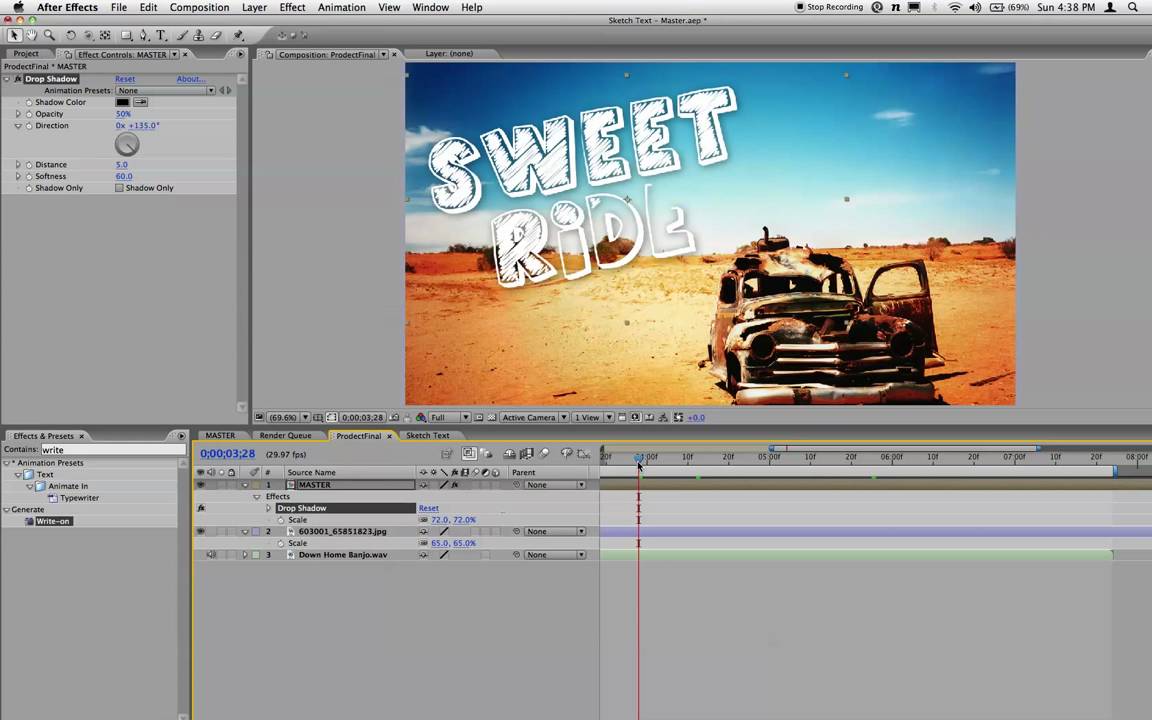
Task: Click the Comp Flowchart icon in viewer
Action: click(663, 417)
